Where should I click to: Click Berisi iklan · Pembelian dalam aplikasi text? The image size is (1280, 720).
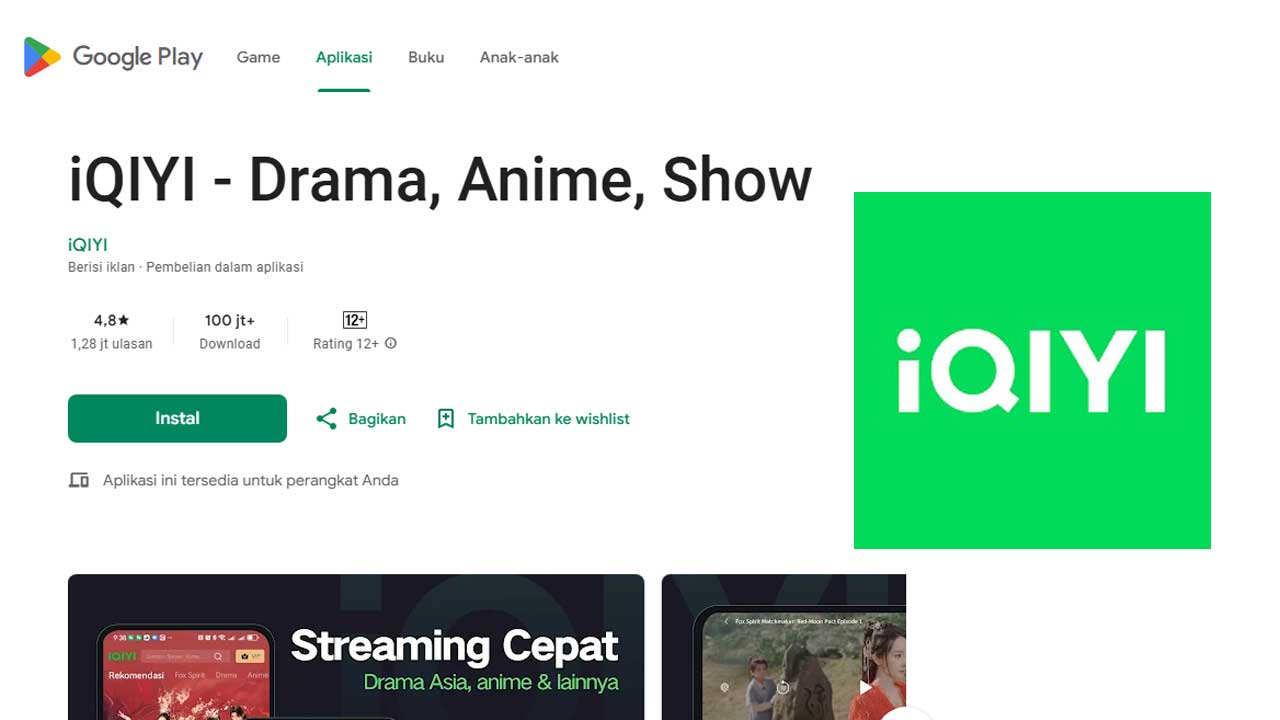186,267
